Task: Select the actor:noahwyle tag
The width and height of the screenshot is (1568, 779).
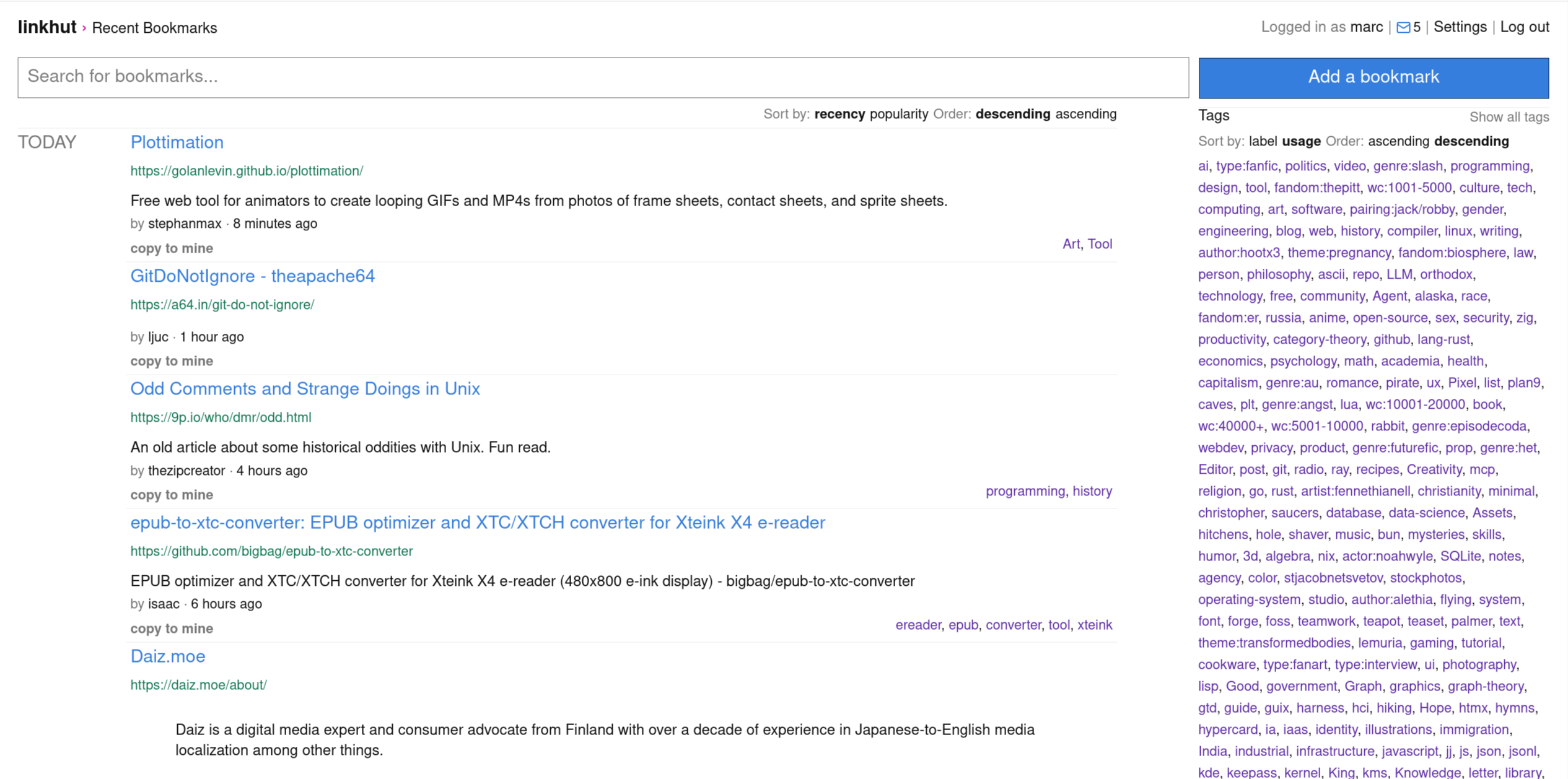Action: [1387, 556]
